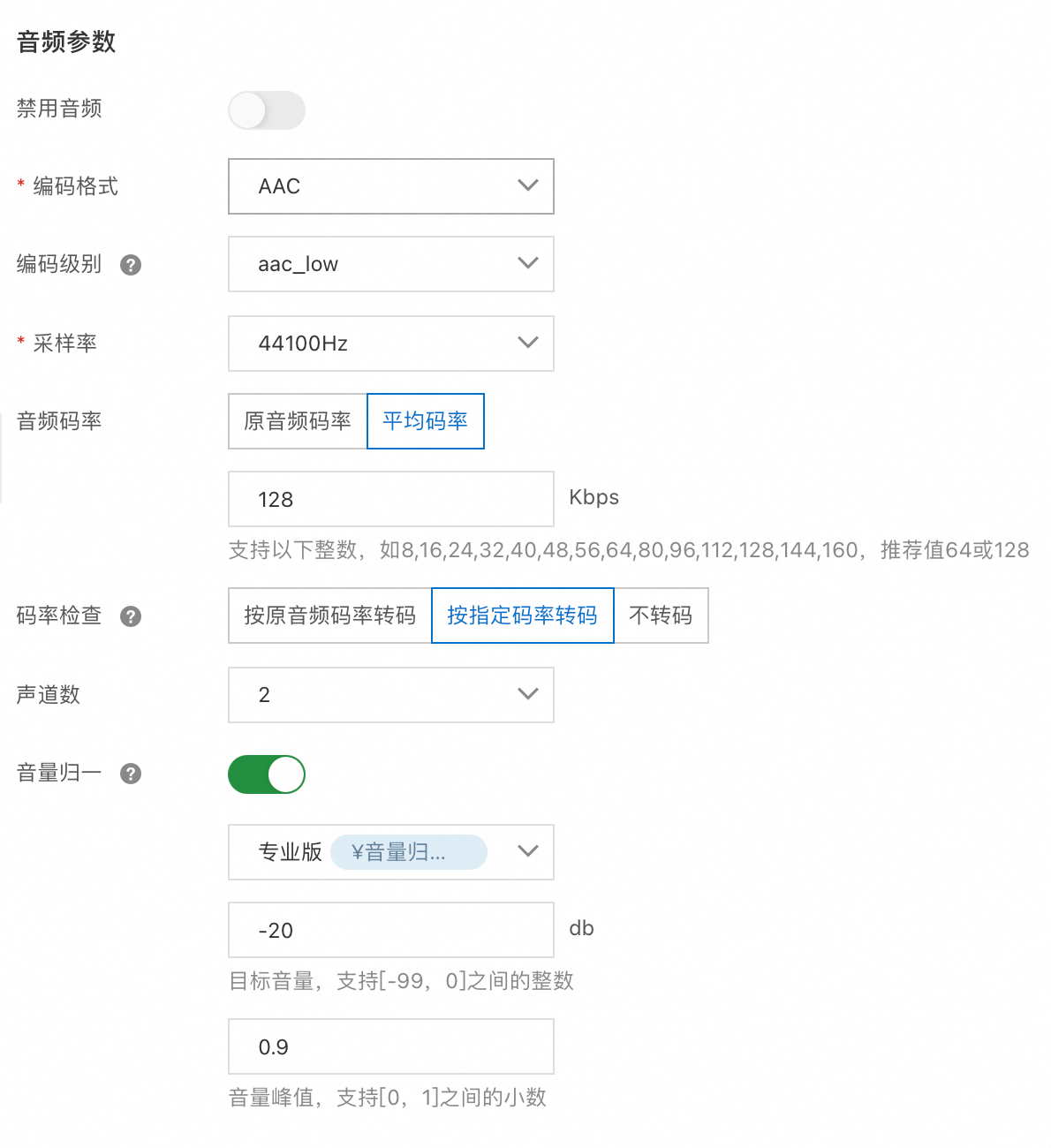1051x1148 pixels.
Task: Click the 128 Kbps bitrate field
Action: tap(390, 499)
